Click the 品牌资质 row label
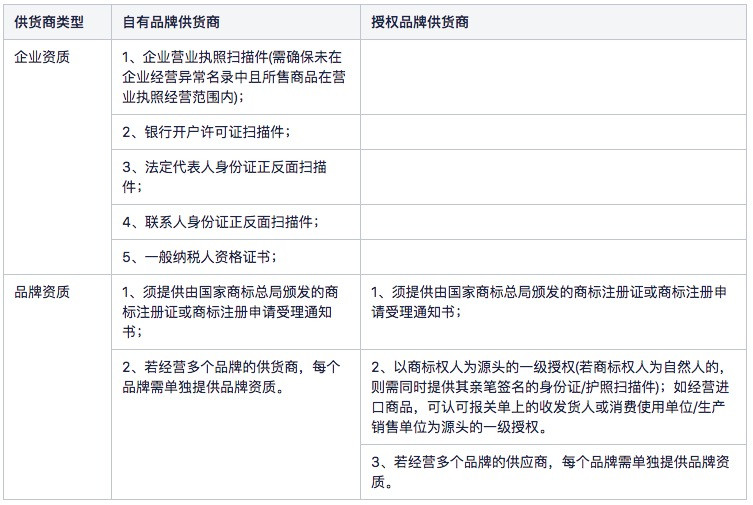 point(57,387)
